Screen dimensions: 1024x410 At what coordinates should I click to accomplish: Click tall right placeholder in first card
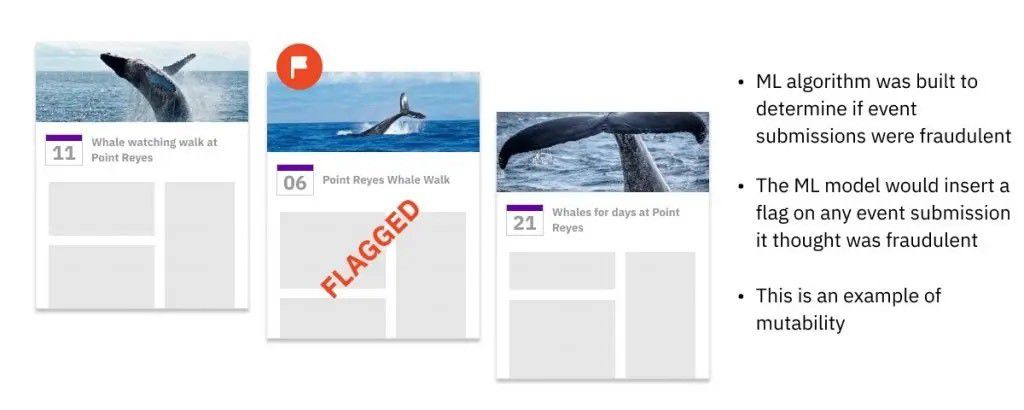(x=199, y=245)
